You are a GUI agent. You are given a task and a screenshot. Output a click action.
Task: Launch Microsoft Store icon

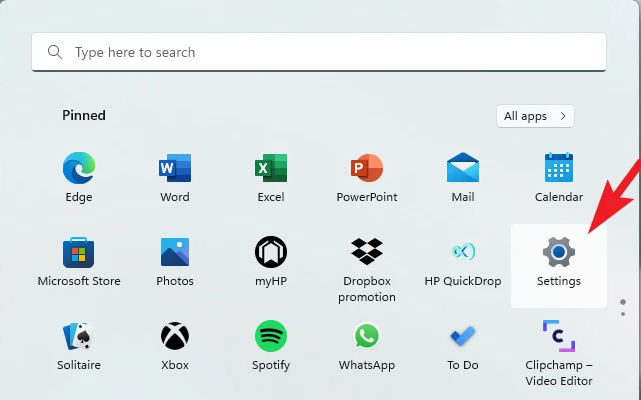tap(79, 252)
